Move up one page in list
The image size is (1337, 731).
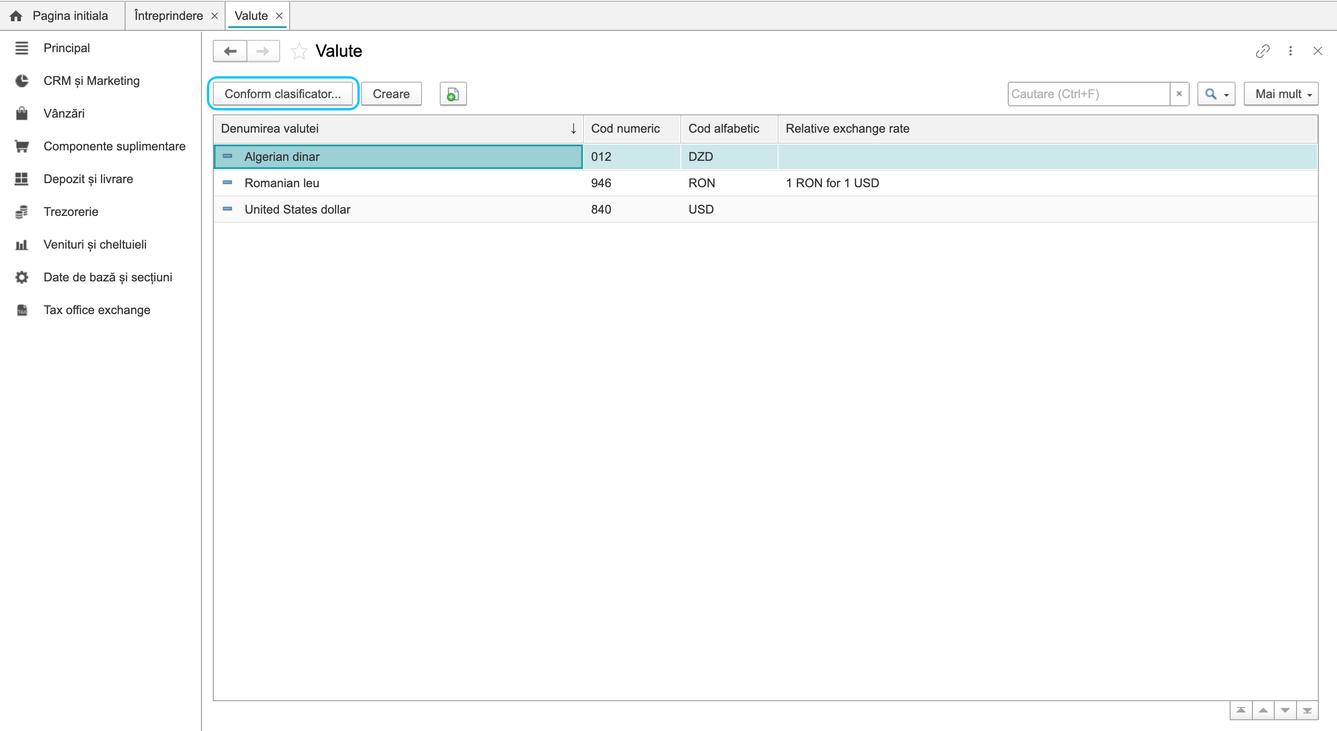click(x=1263, y=710)
